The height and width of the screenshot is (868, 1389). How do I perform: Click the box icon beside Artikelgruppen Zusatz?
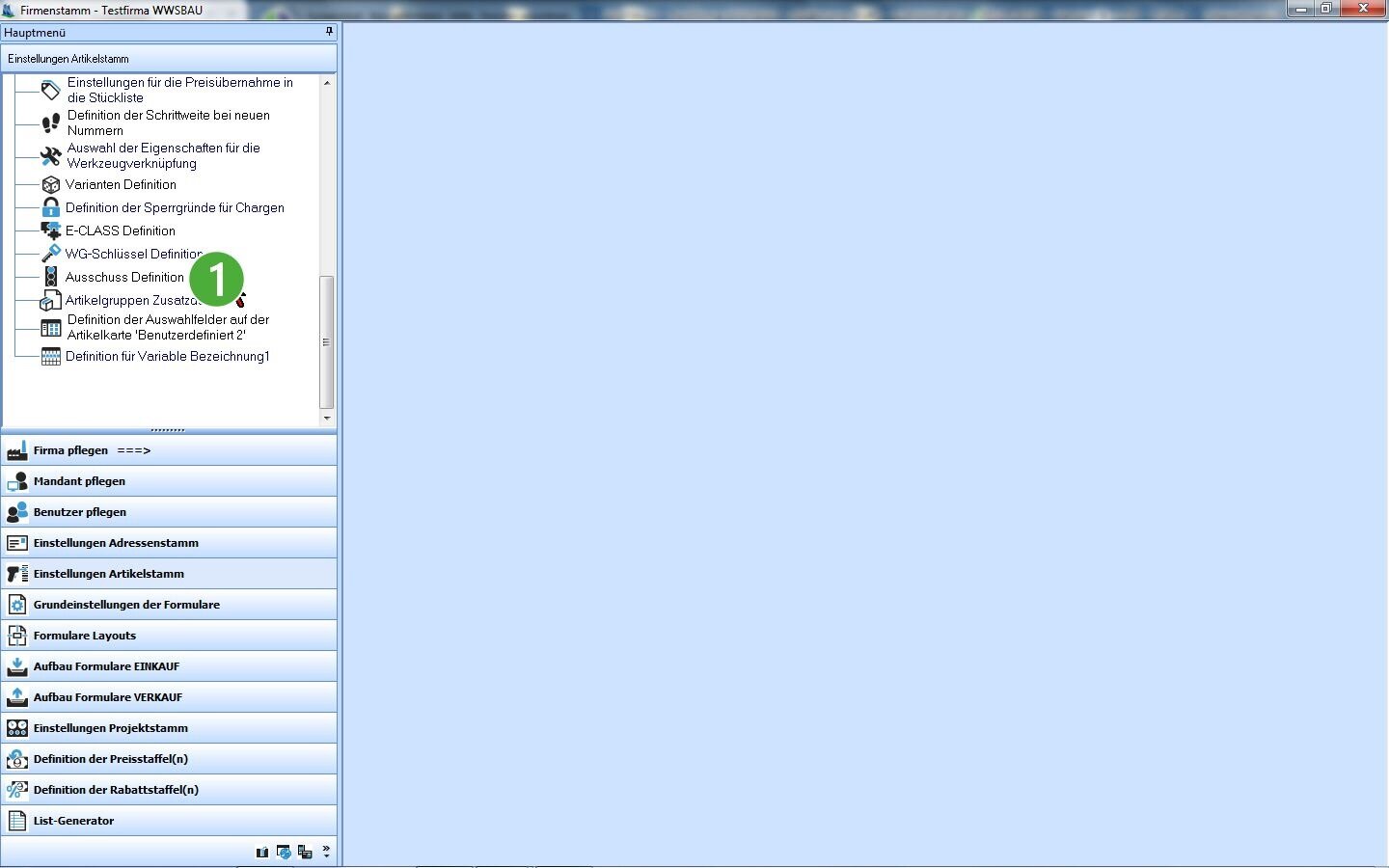[51, 300]
